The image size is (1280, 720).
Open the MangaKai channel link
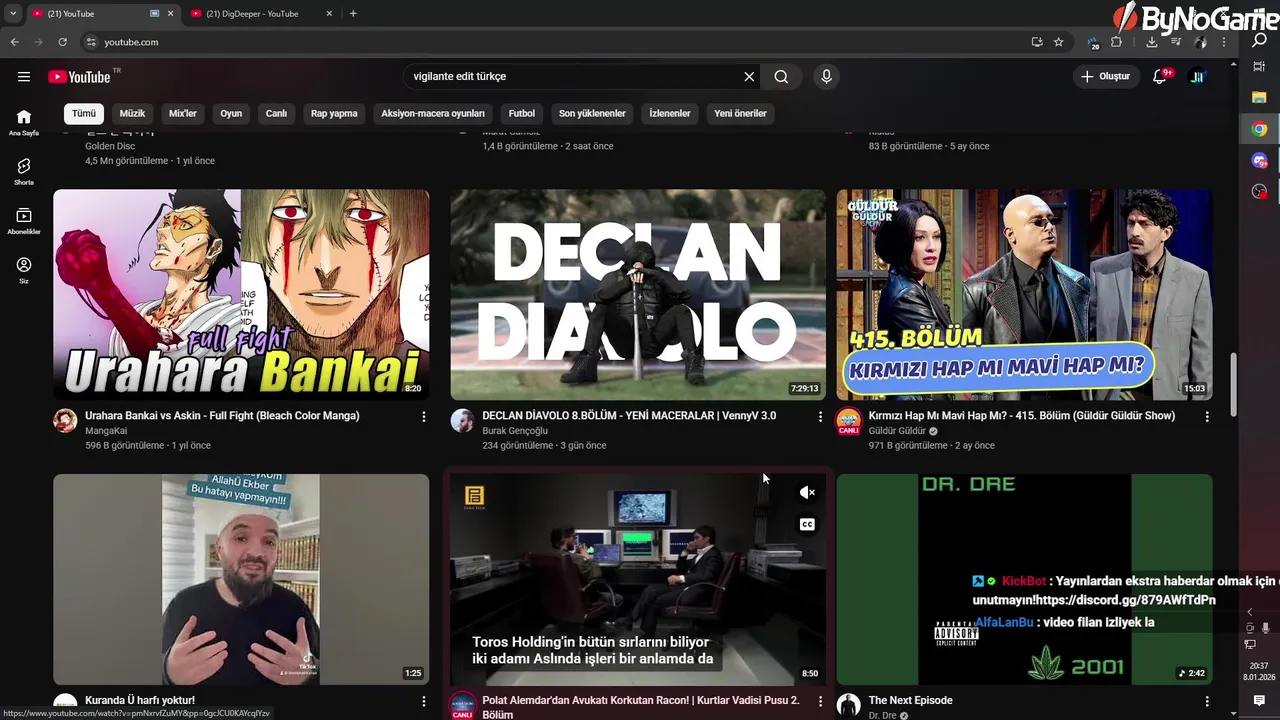tap(106, 431)
